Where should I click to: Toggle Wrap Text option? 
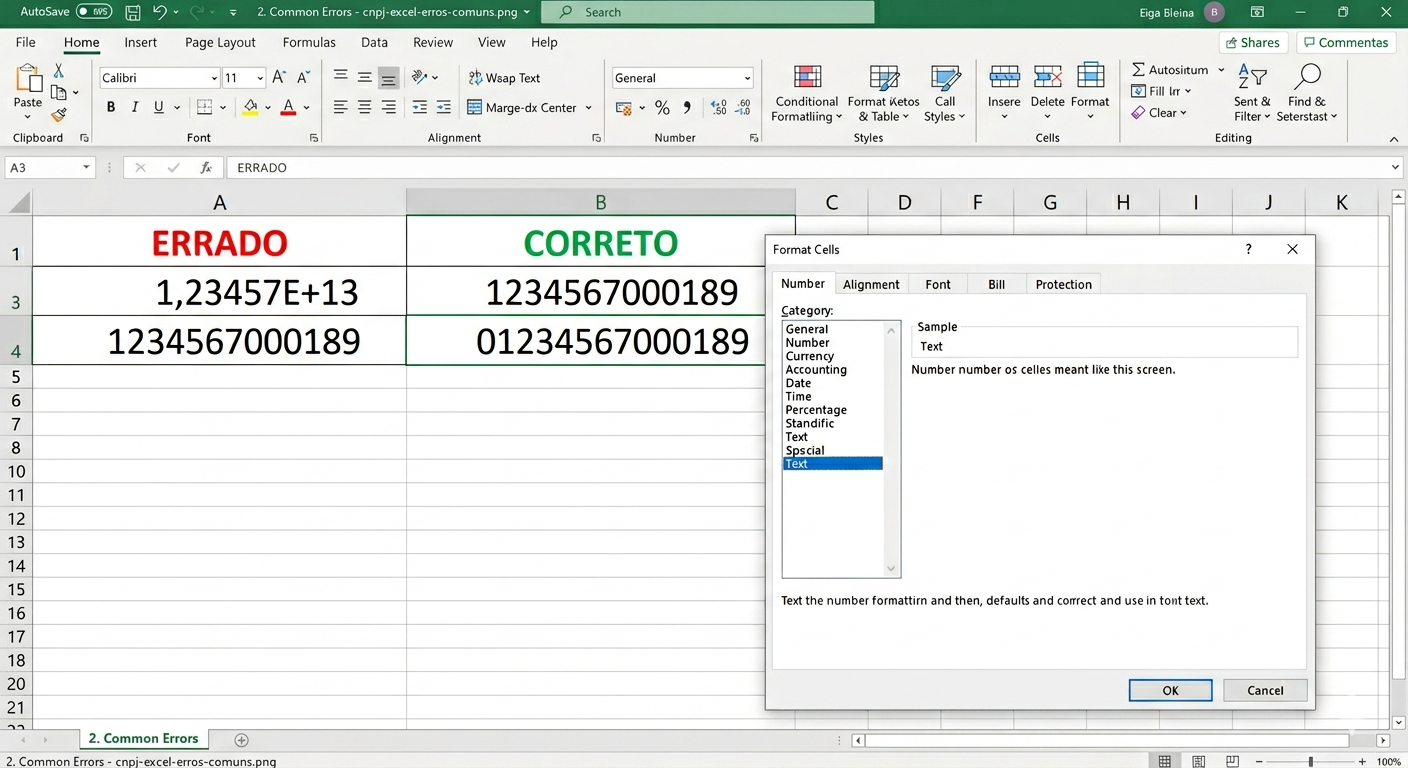tap(505, 78)
